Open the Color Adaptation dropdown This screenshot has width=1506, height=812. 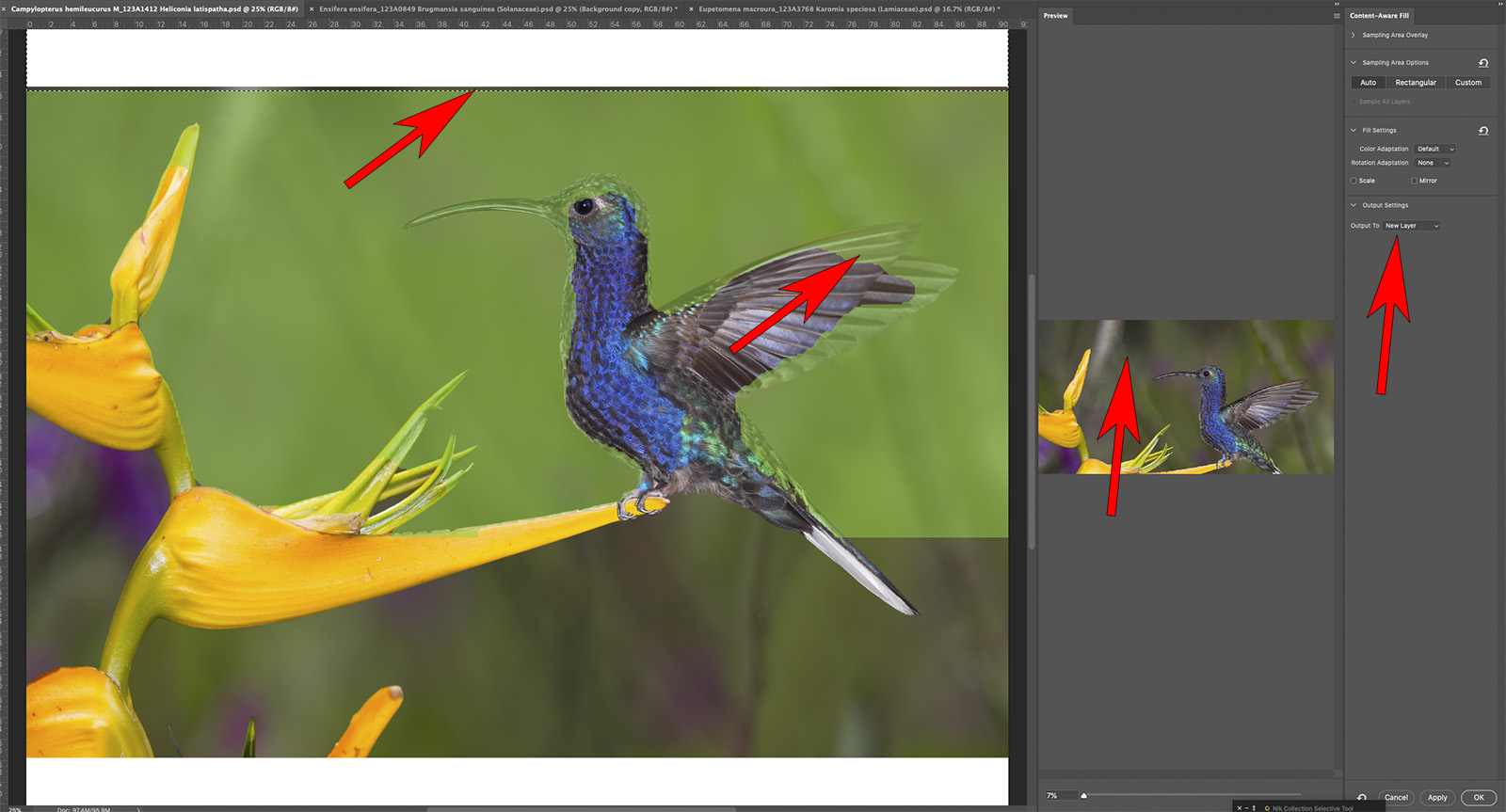[1435, 149]
